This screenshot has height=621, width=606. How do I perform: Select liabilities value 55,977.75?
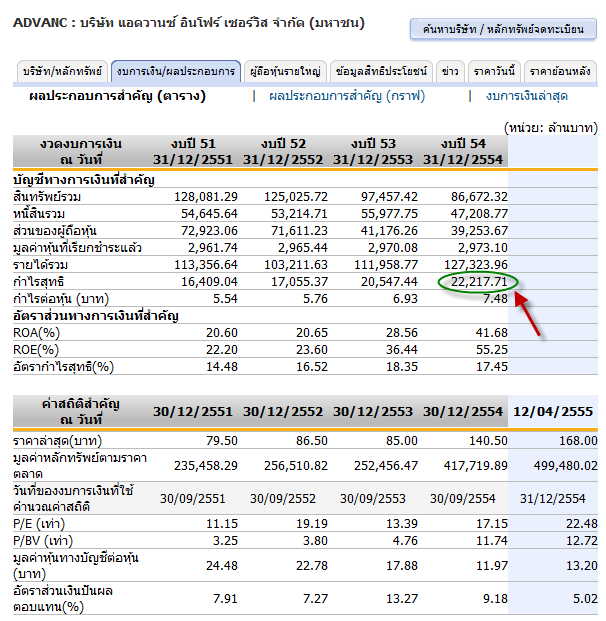coord(389,214)
